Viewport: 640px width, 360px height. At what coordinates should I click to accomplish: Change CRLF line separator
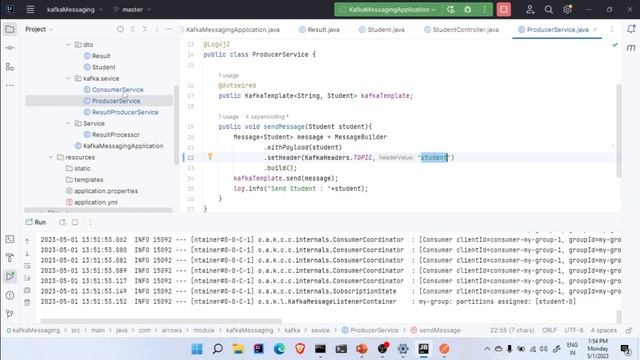click(x=549, y=330)
